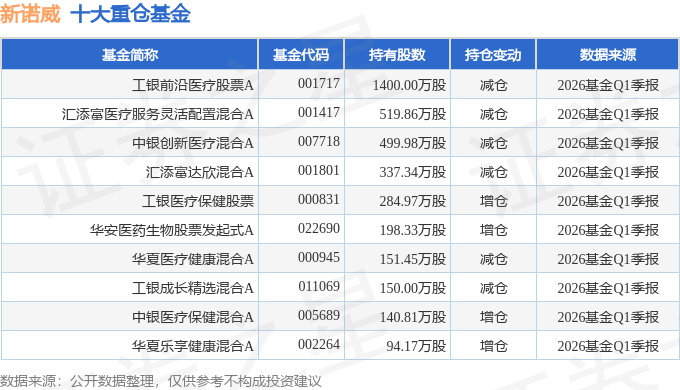Select fund name 工银医疗保健股票
The height and width of the screenshot is (390, 680).
tap(198, 201)
